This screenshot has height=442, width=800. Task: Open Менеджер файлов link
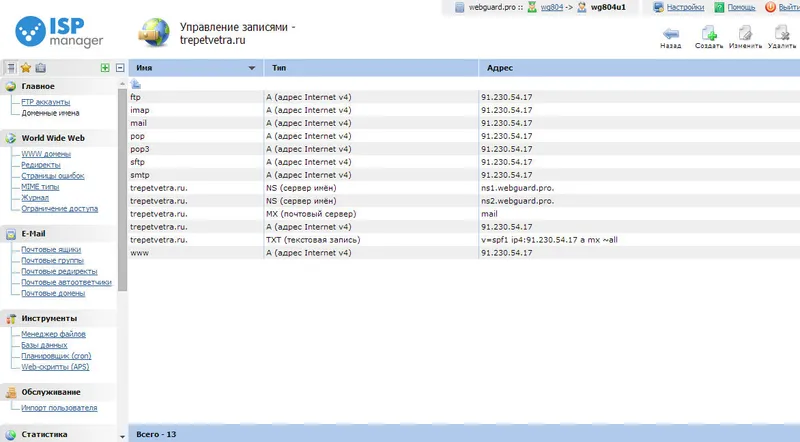[x=54, y=334]
